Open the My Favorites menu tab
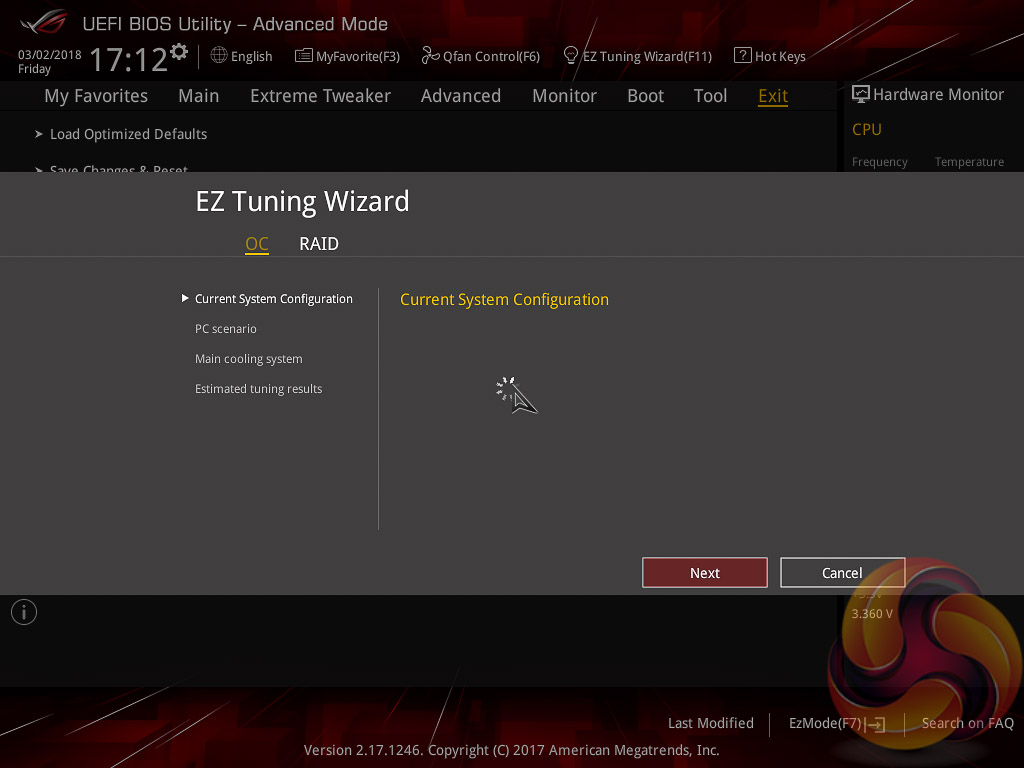This screenshot has height=768, width=1024. pos(96,96)
